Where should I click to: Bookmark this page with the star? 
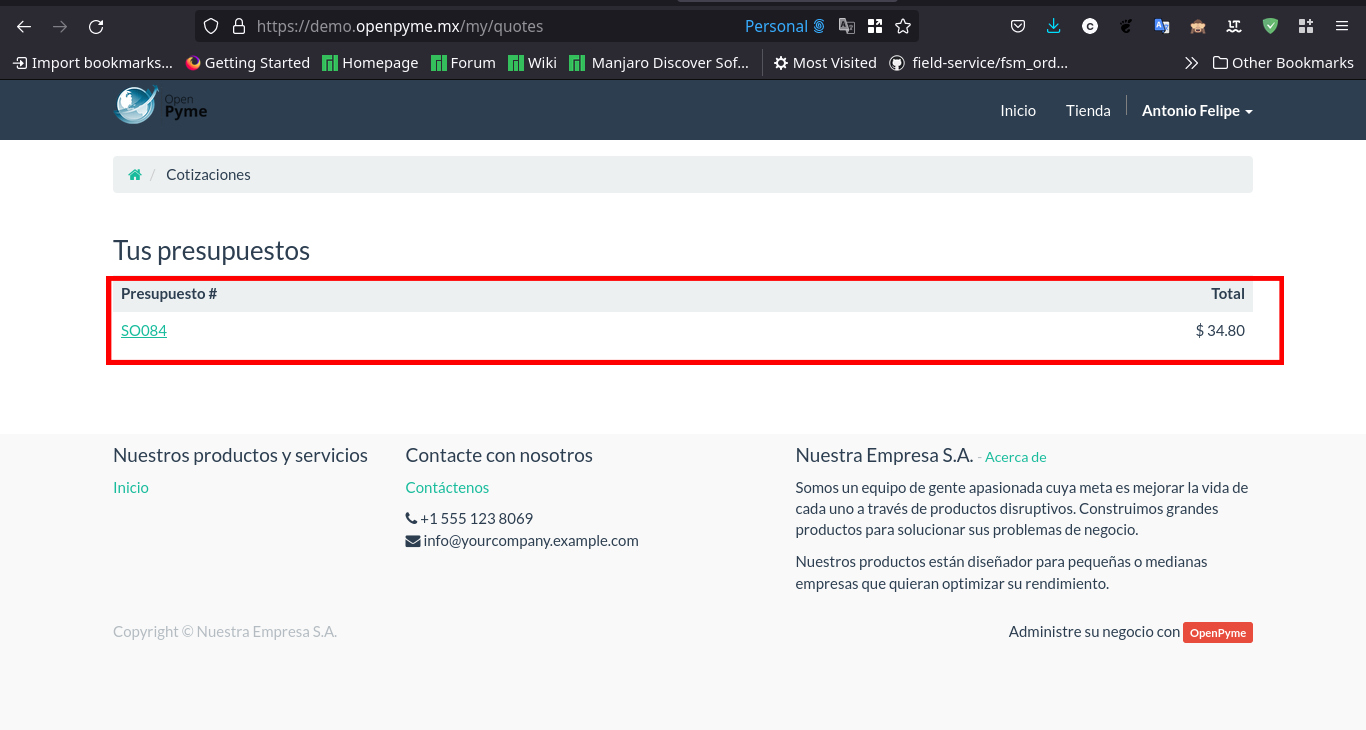(x=903, y=27)
